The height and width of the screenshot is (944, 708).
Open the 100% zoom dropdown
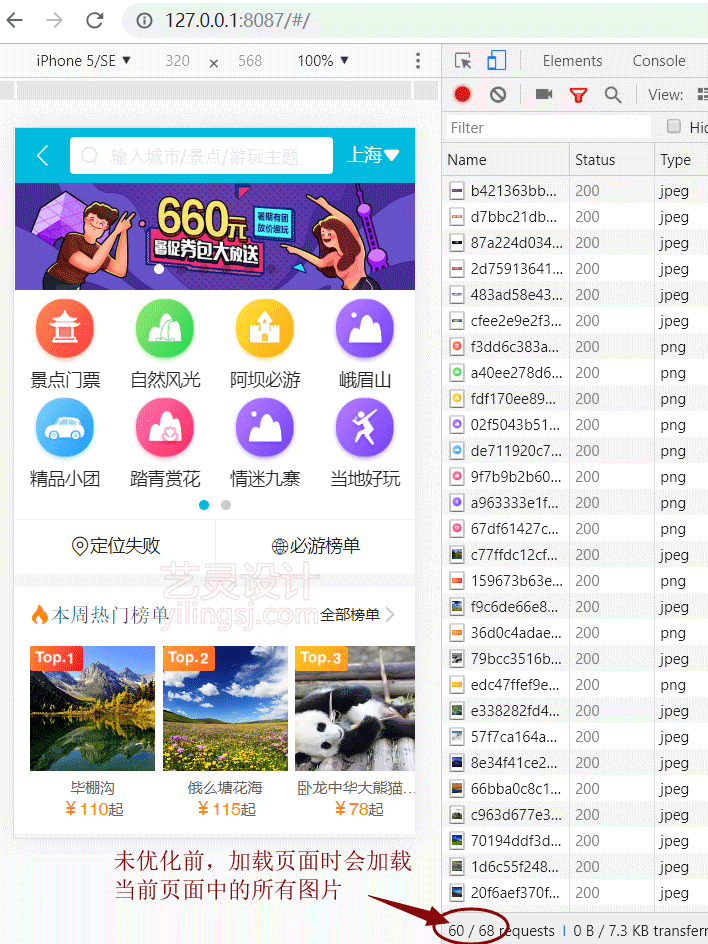click(323, 61)
